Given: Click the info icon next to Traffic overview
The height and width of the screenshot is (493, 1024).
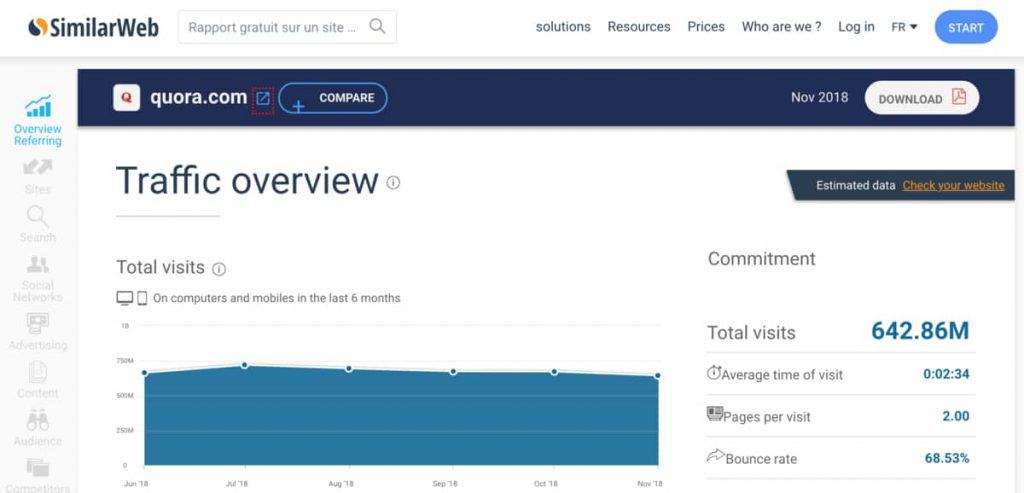Looking at the screenshot, I should click(x=393, y=183).
